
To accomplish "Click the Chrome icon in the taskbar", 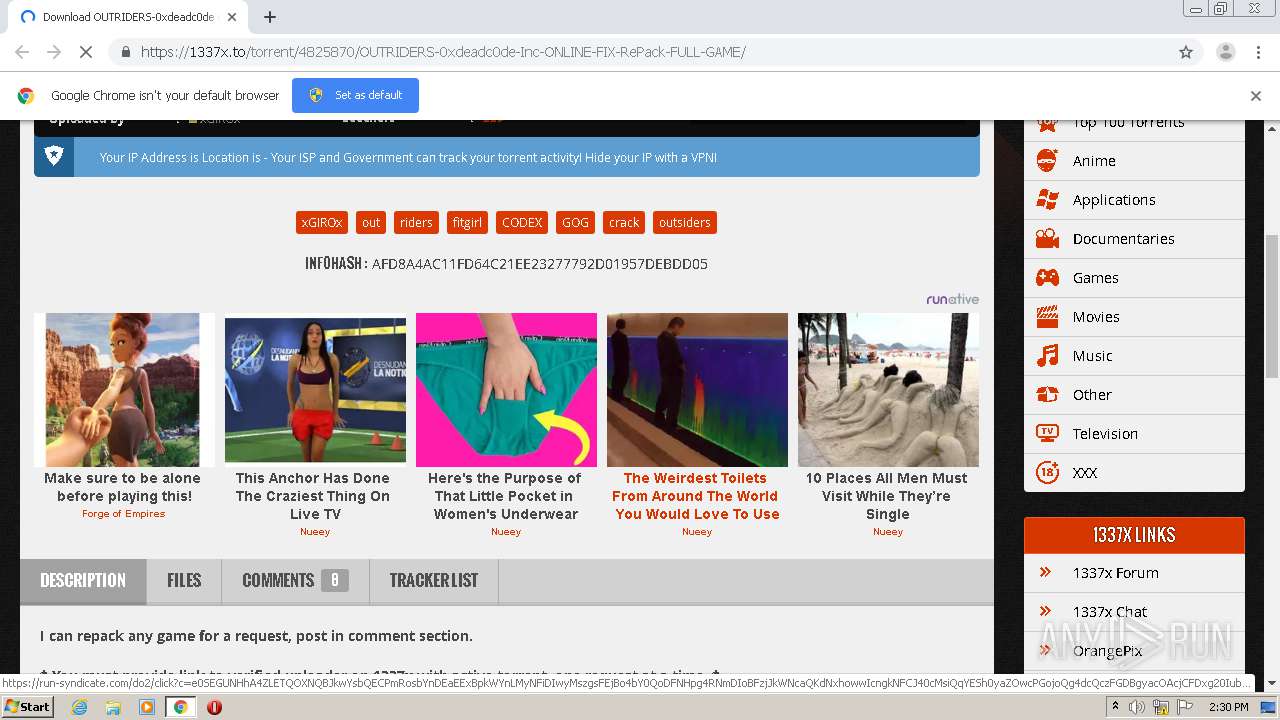I will pos(181,707).
